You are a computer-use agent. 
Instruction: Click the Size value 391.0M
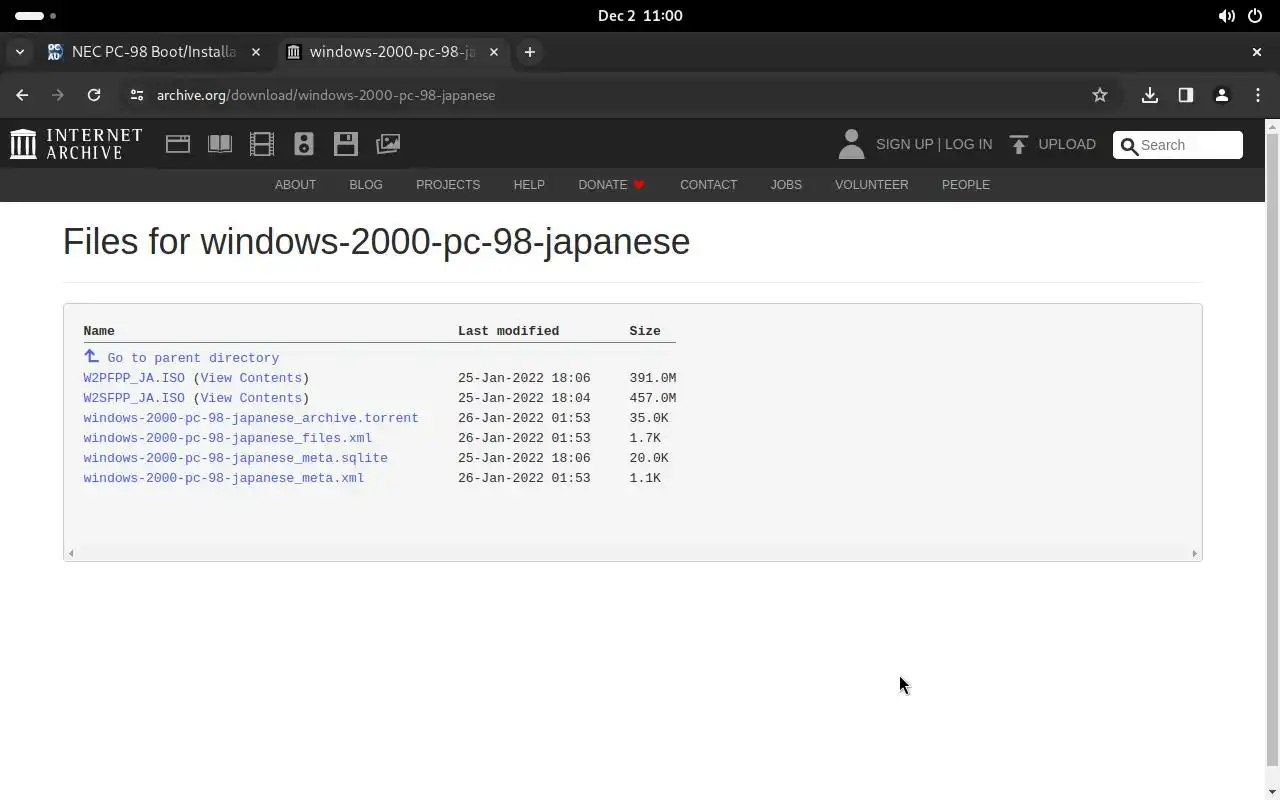(x=653, y=378)
